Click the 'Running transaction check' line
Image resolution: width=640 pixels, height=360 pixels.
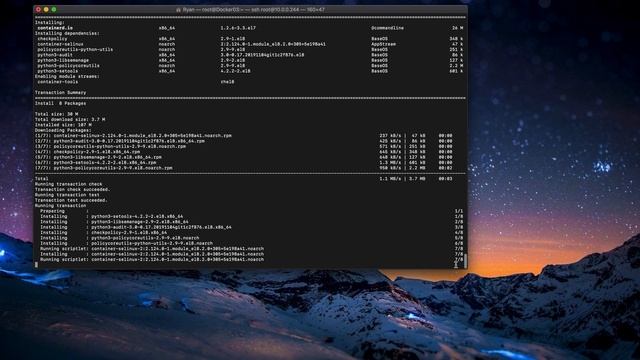click(x=69, y=184)
